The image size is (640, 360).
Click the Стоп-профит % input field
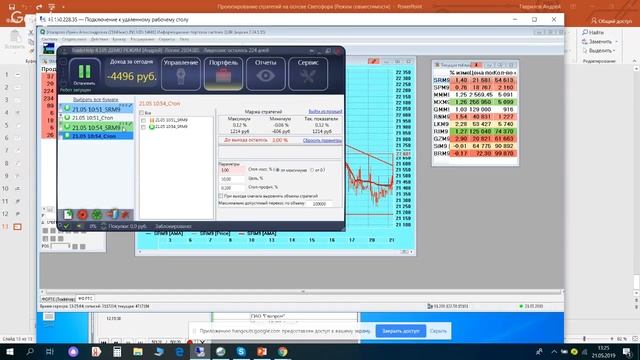232,188
